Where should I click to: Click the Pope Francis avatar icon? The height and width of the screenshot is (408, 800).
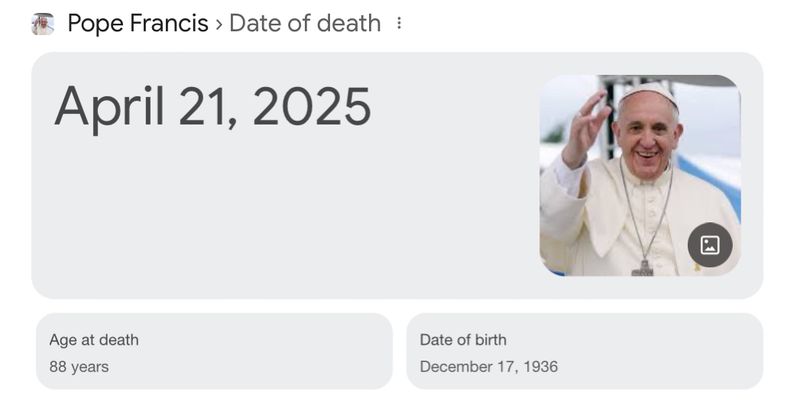click(43, 23)
